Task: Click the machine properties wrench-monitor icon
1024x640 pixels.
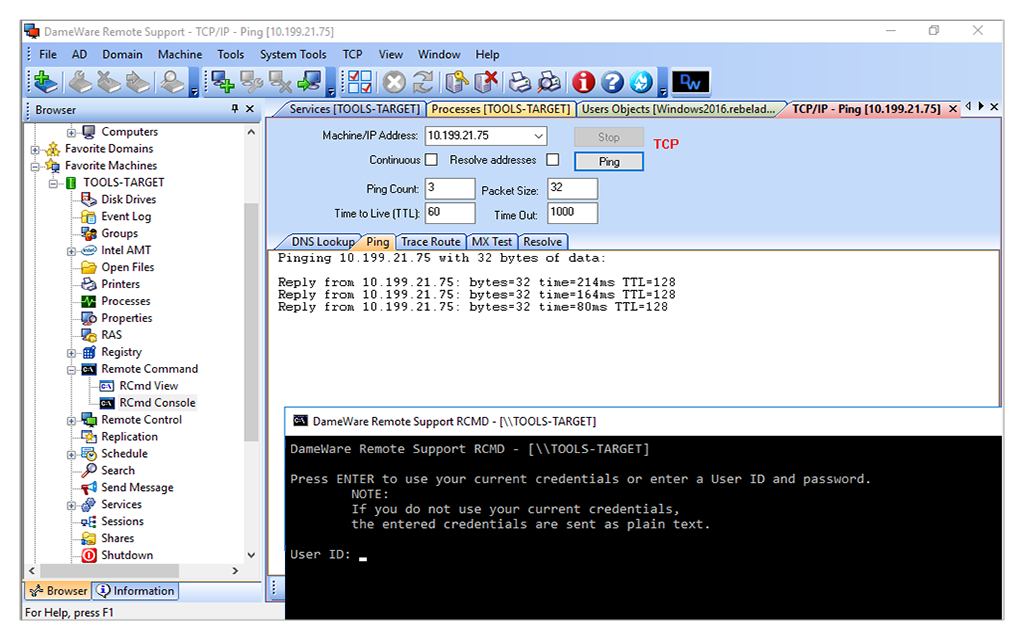Action: point(251,82)
